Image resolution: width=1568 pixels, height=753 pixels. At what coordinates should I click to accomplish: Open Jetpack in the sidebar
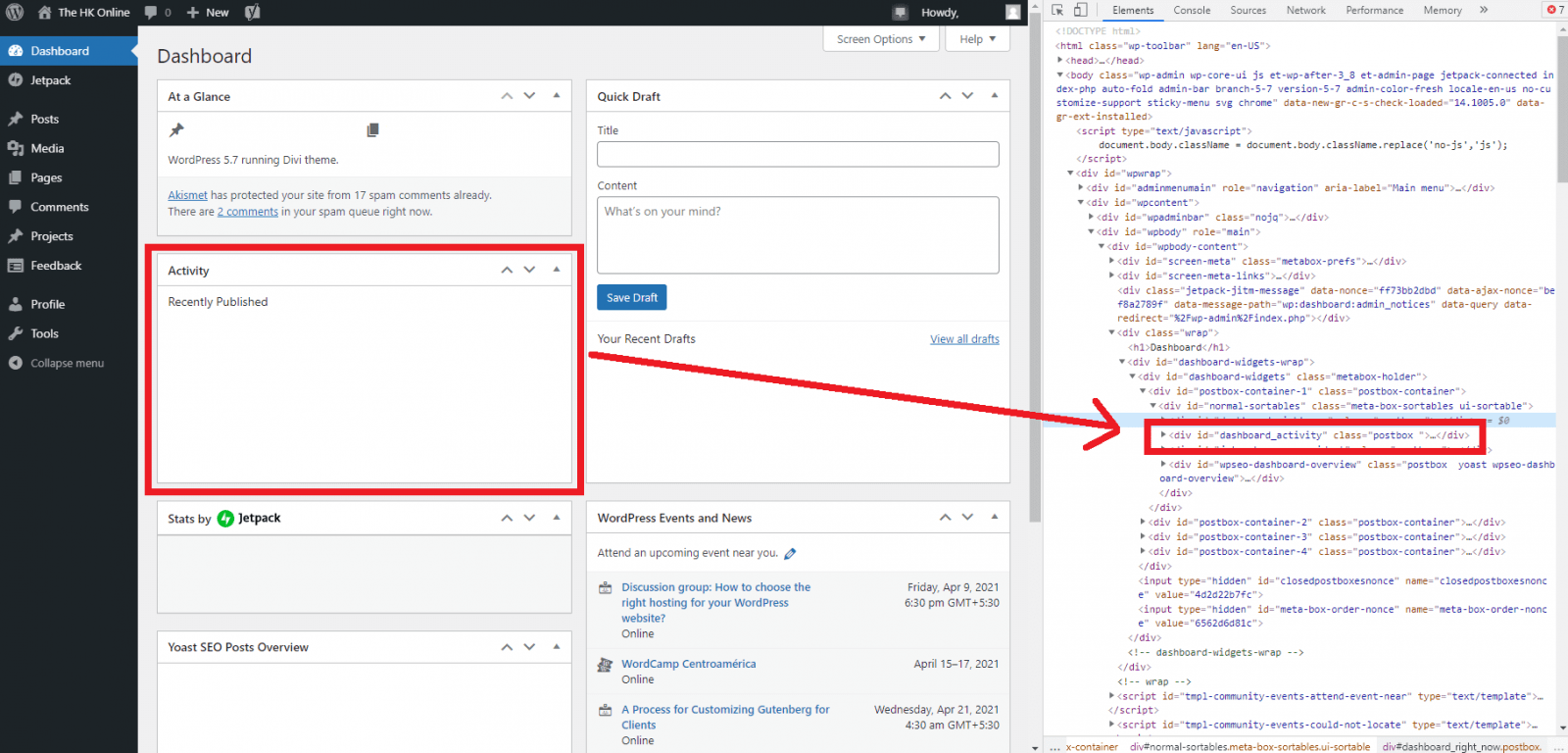[69, 80]
